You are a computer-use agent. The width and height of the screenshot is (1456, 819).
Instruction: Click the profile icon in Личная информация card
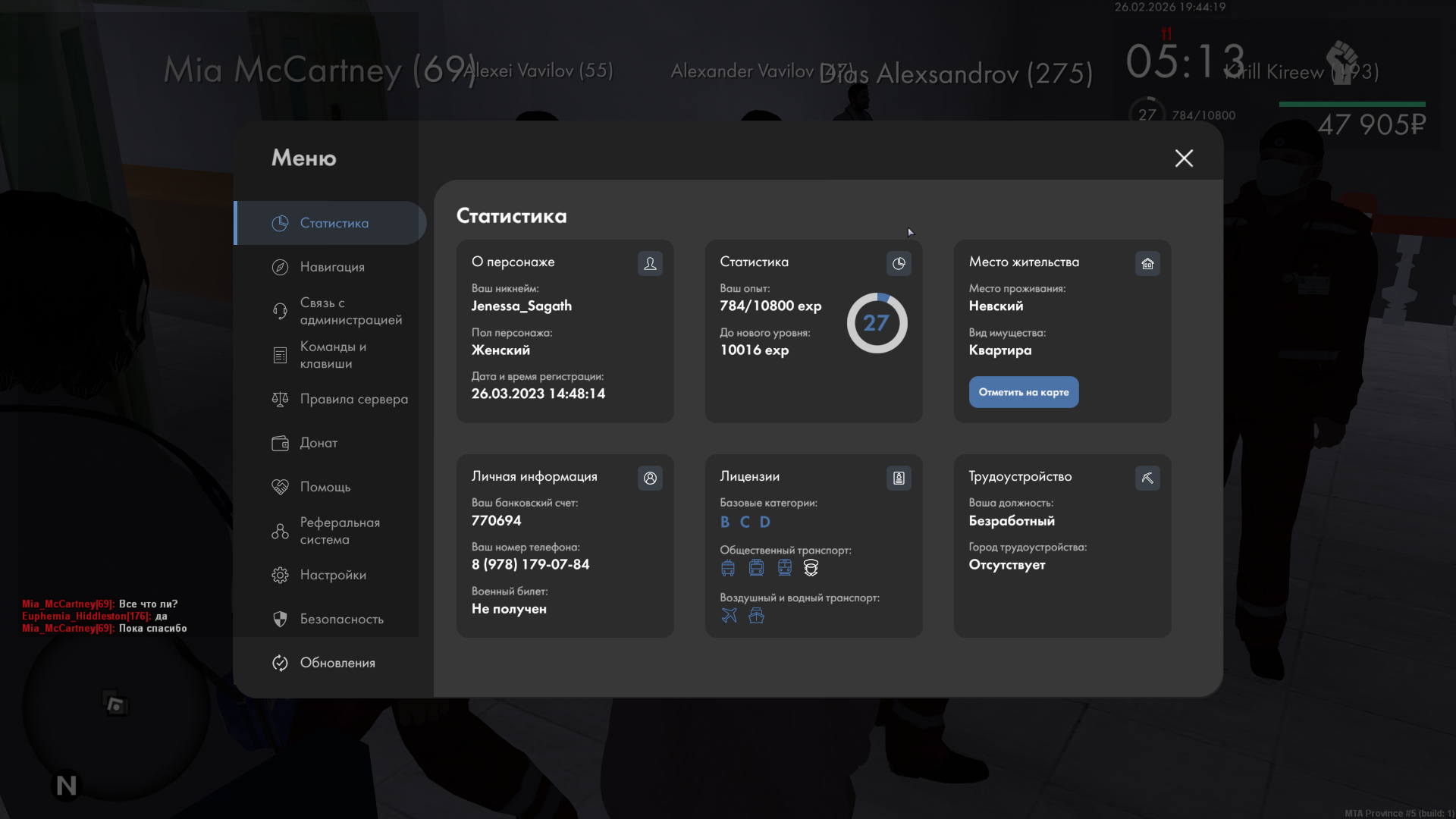click(650, 478)
